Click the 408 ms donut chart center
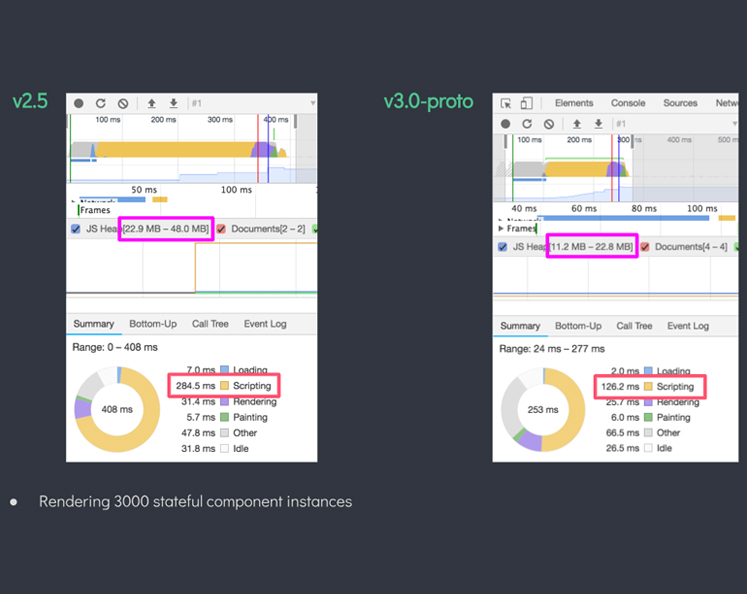The width and height of the screenshot is (747, 594). point(117,410)
